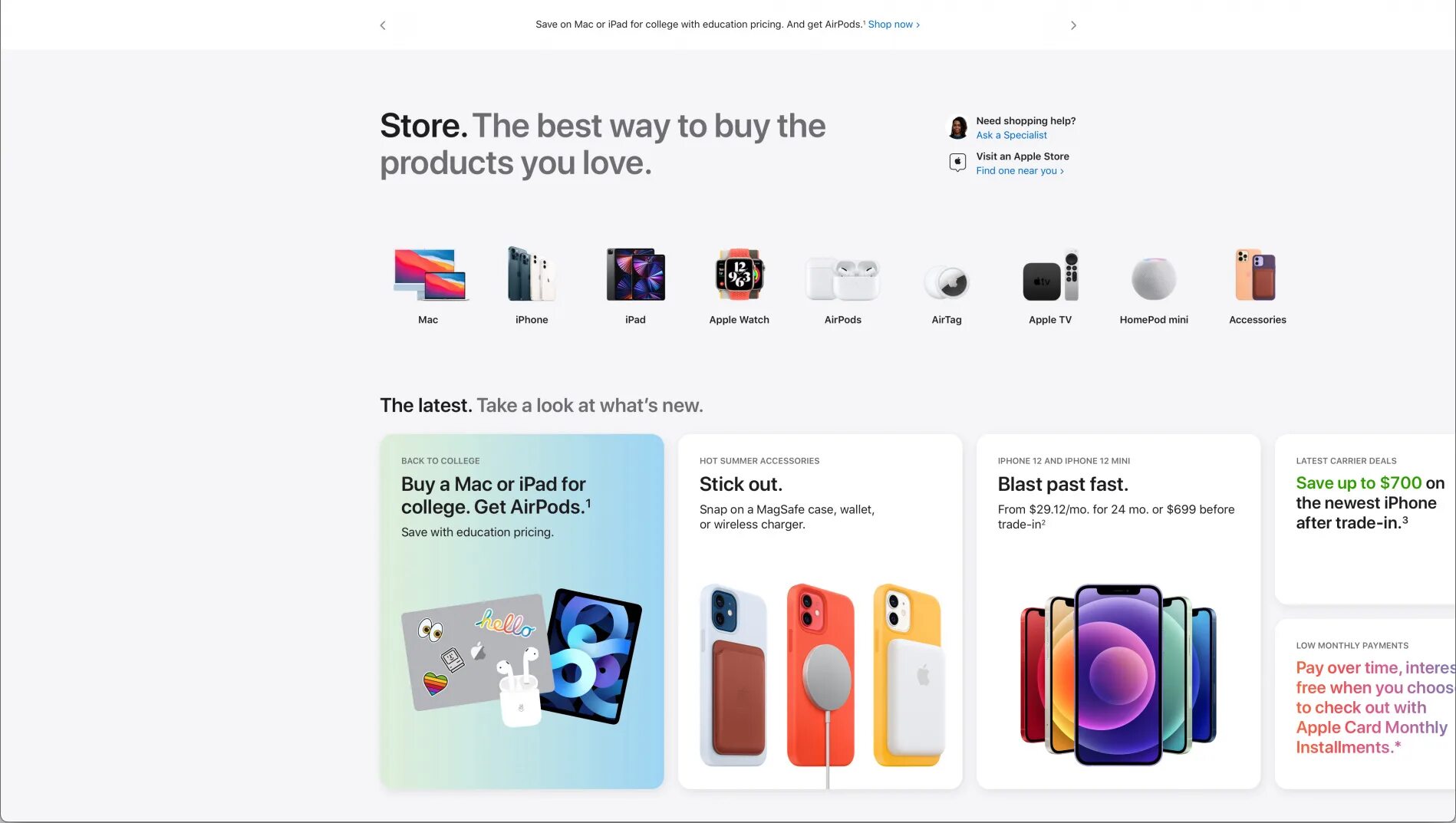Open the 'Stick out.' MagSafe accessories card
The width and height of the screenshot is (1456, 823).
pyautogui.click(x=820, y=611)
